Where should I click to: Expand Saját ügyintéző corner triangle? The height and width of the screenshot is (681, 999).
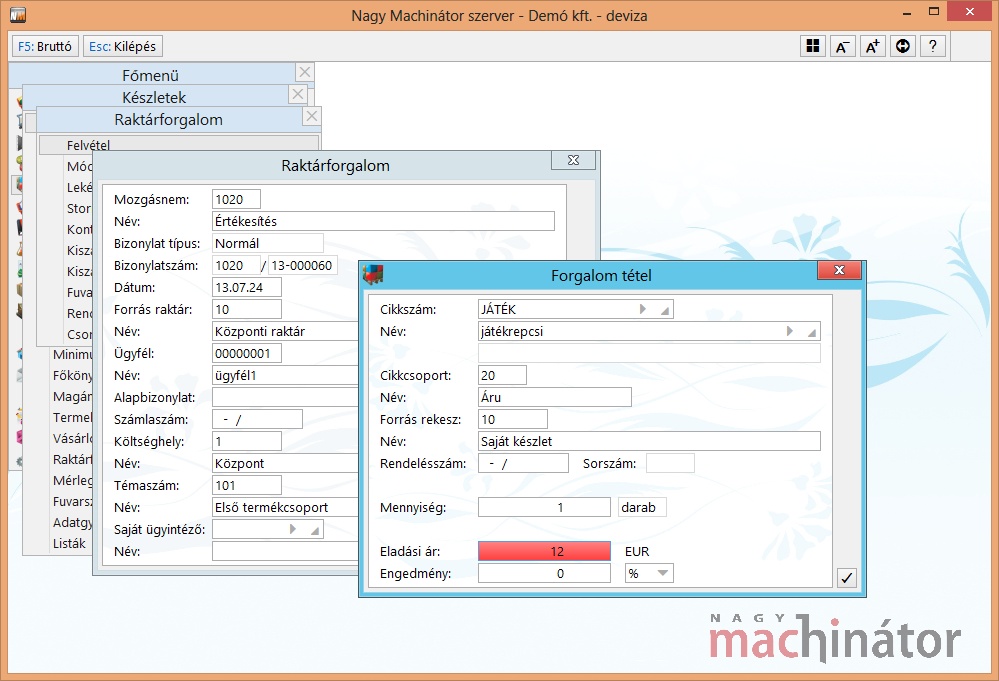point(315,531)
